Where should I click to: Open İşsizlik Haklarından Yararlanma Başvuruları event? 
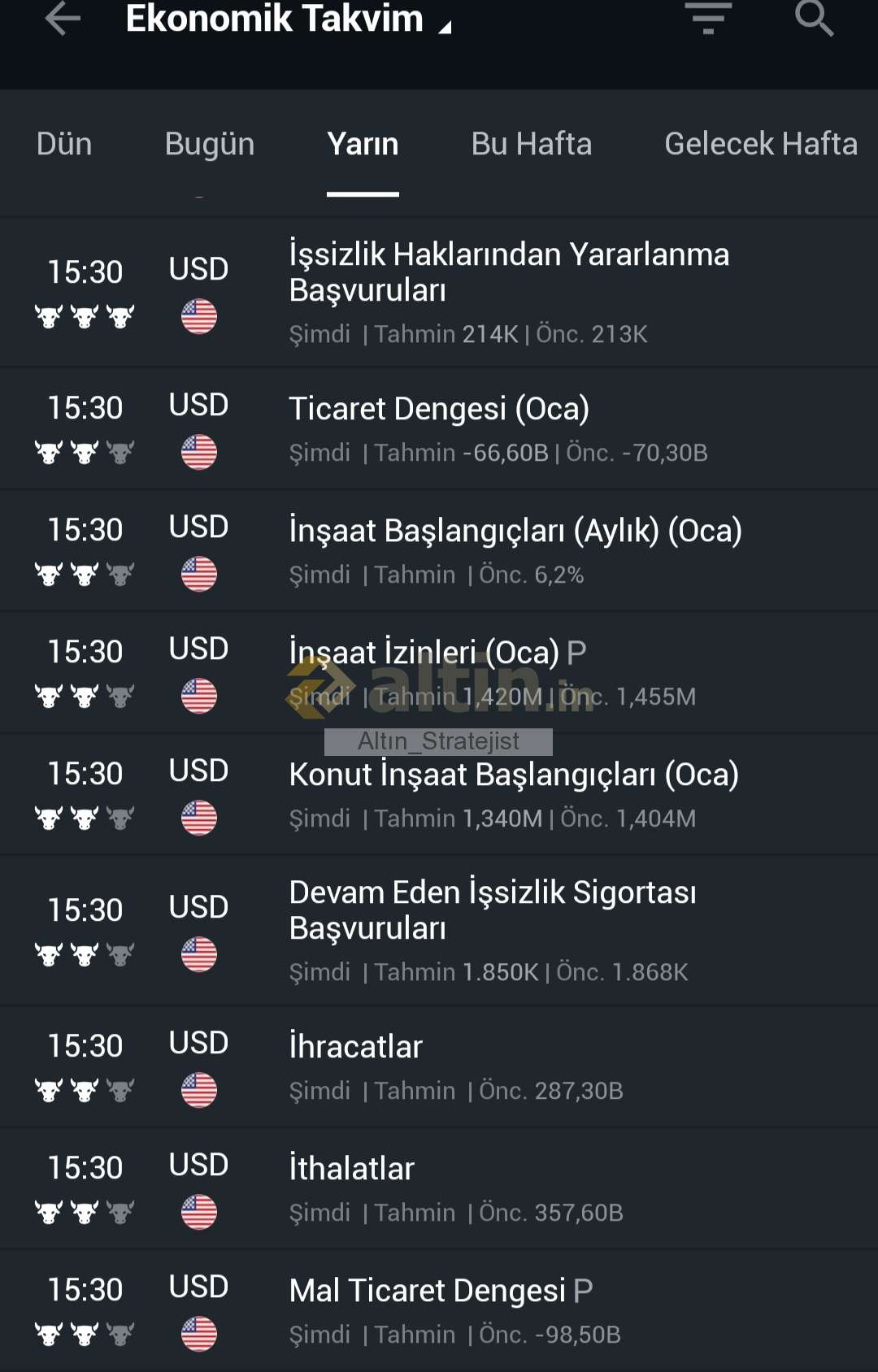point(509,272)
